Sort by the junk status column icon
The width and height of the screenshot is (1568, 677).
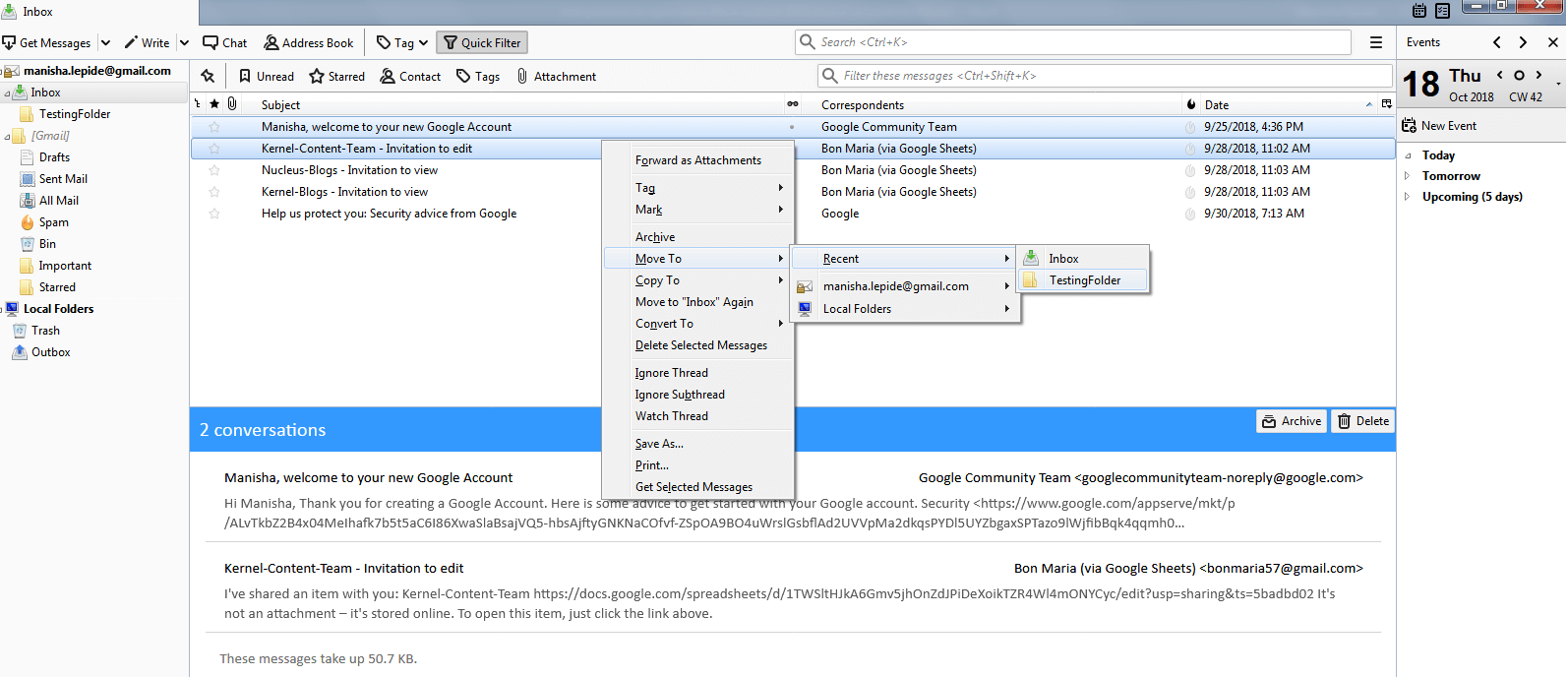[1191, 104]
